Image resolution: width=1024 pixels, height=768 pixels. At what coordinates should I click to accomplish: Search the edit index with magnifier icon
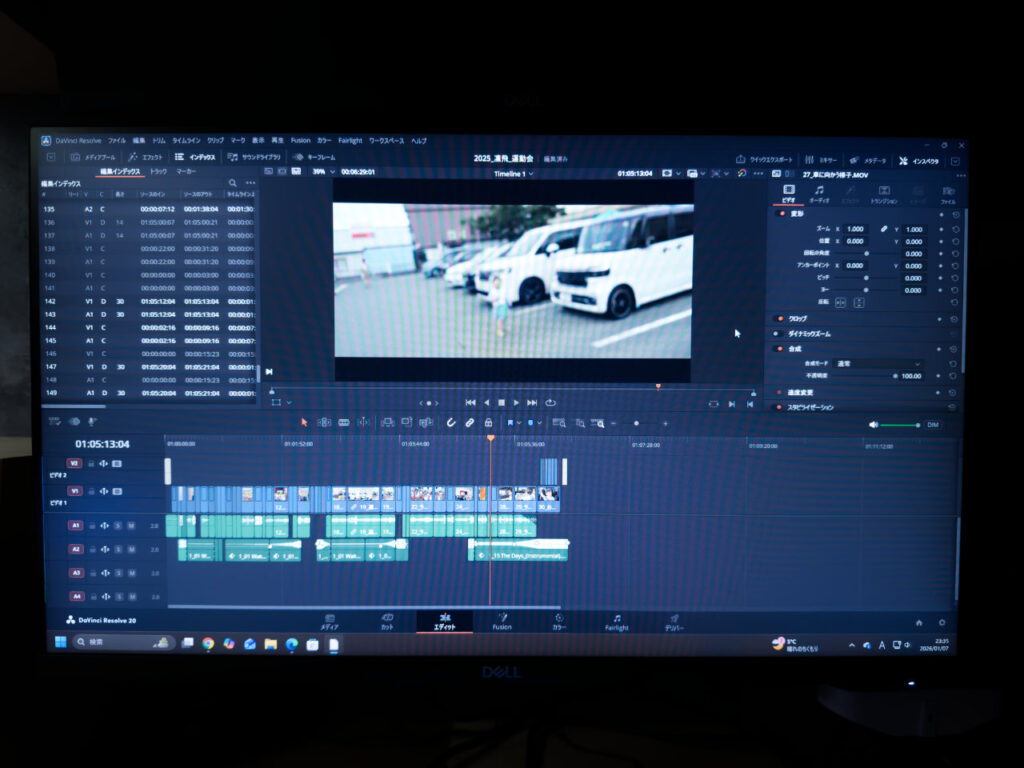[233, 183]
